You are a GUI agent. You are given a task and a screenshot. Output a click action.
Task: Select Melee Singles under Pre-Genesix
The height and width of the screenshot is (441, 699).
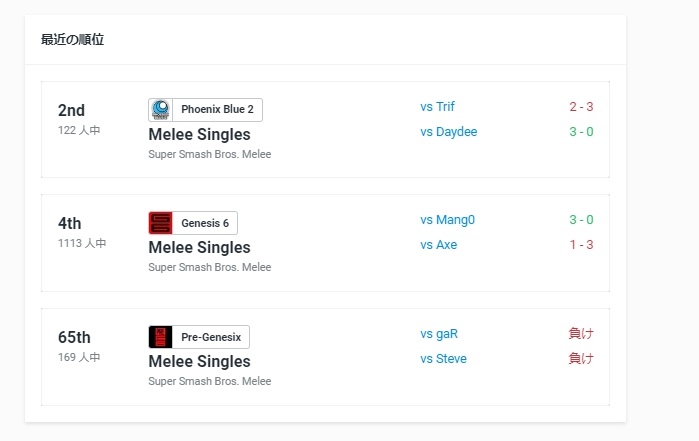[x=199, y=361]
